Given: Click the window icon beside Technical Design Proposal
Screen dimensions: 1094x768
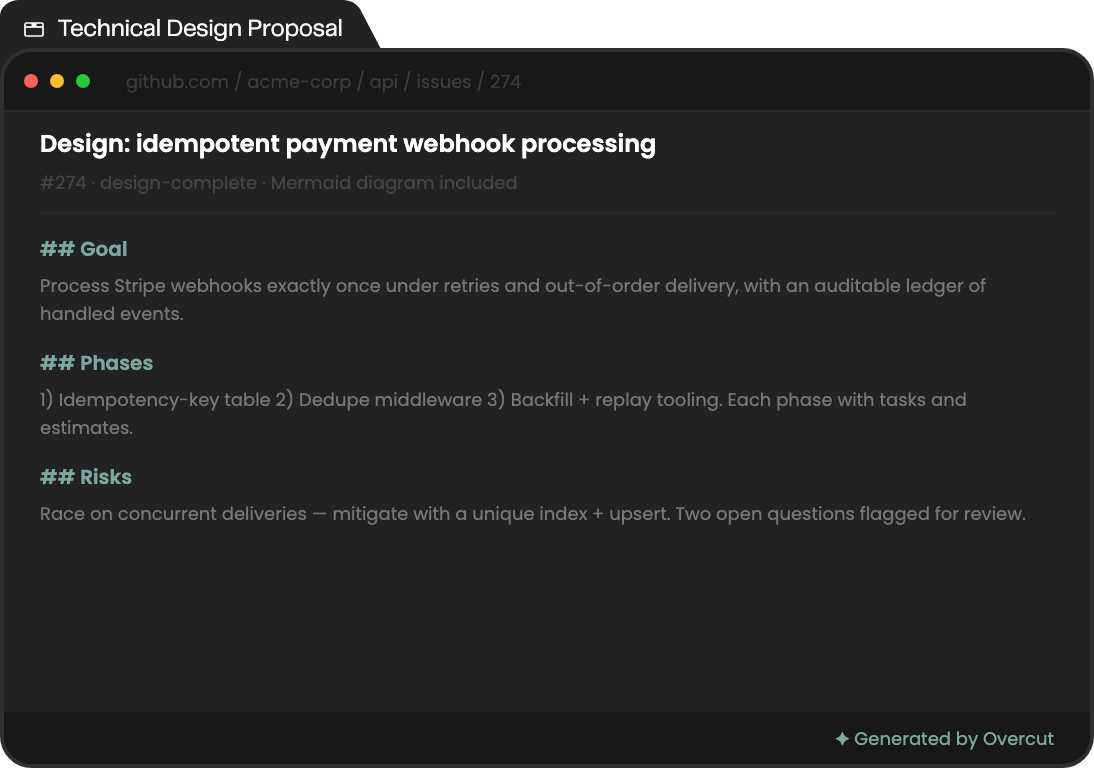Looking at the screenshot, I should click(33, 29).
